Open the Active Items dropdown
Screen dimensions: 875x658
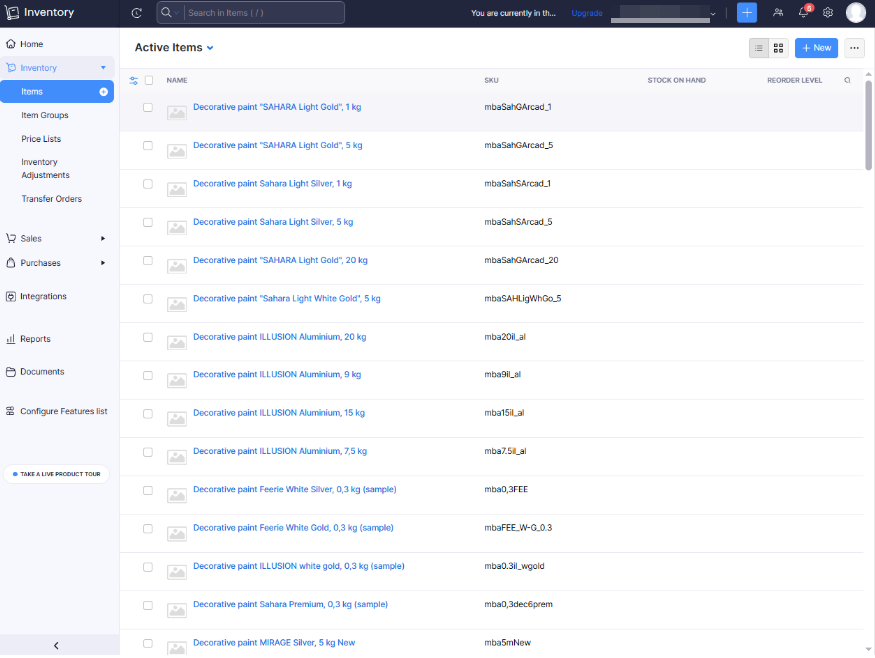pos(173,47)
